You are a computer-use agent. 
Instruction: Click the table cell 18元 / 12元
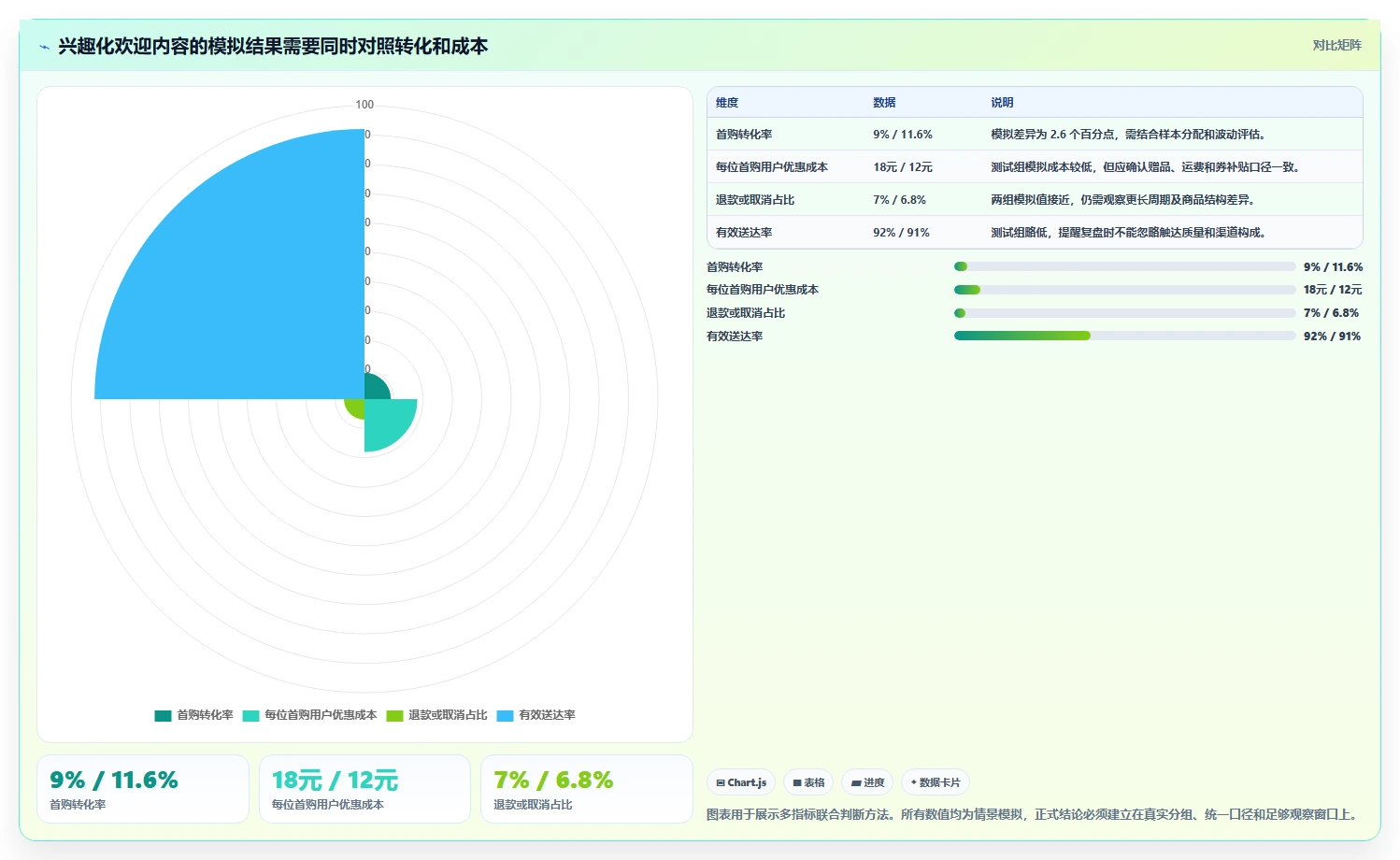pyautogui.click(x=903, y=167)
